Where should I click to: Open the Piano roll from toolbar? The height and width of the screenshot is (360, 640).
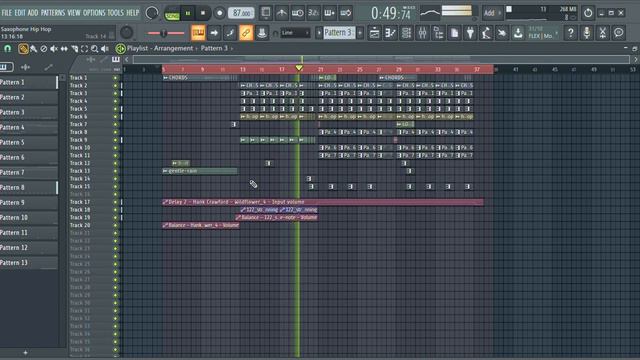click(x=390, y=33)
